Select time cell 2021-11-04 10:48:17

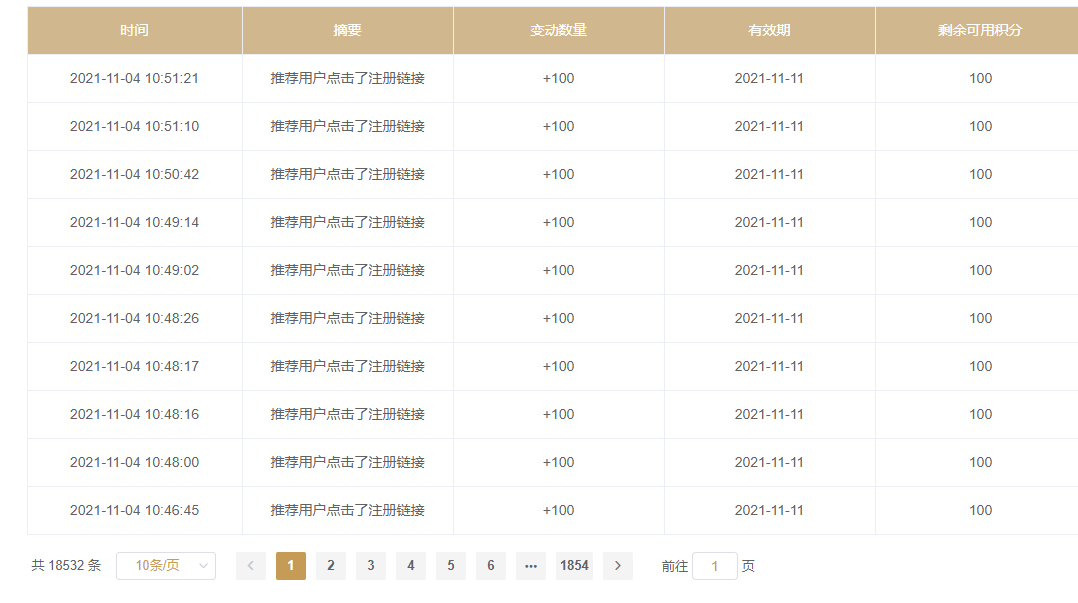pos(134,366)
